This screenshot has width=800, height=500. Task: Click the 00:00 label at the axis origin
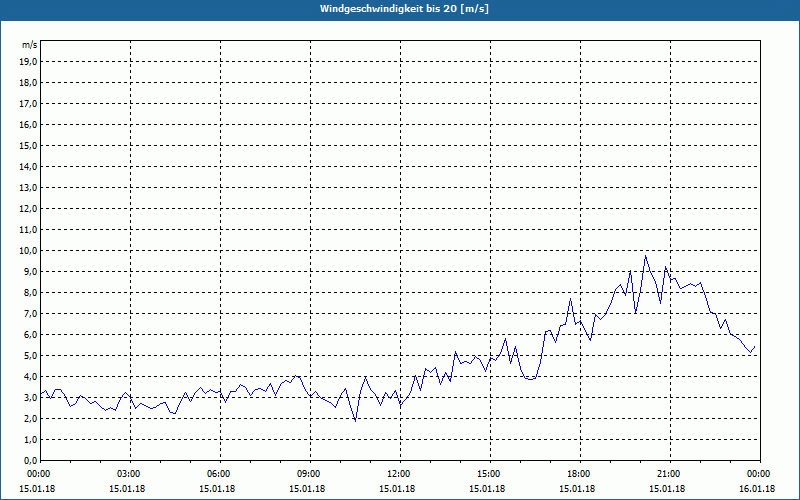[x=40, y=474]
